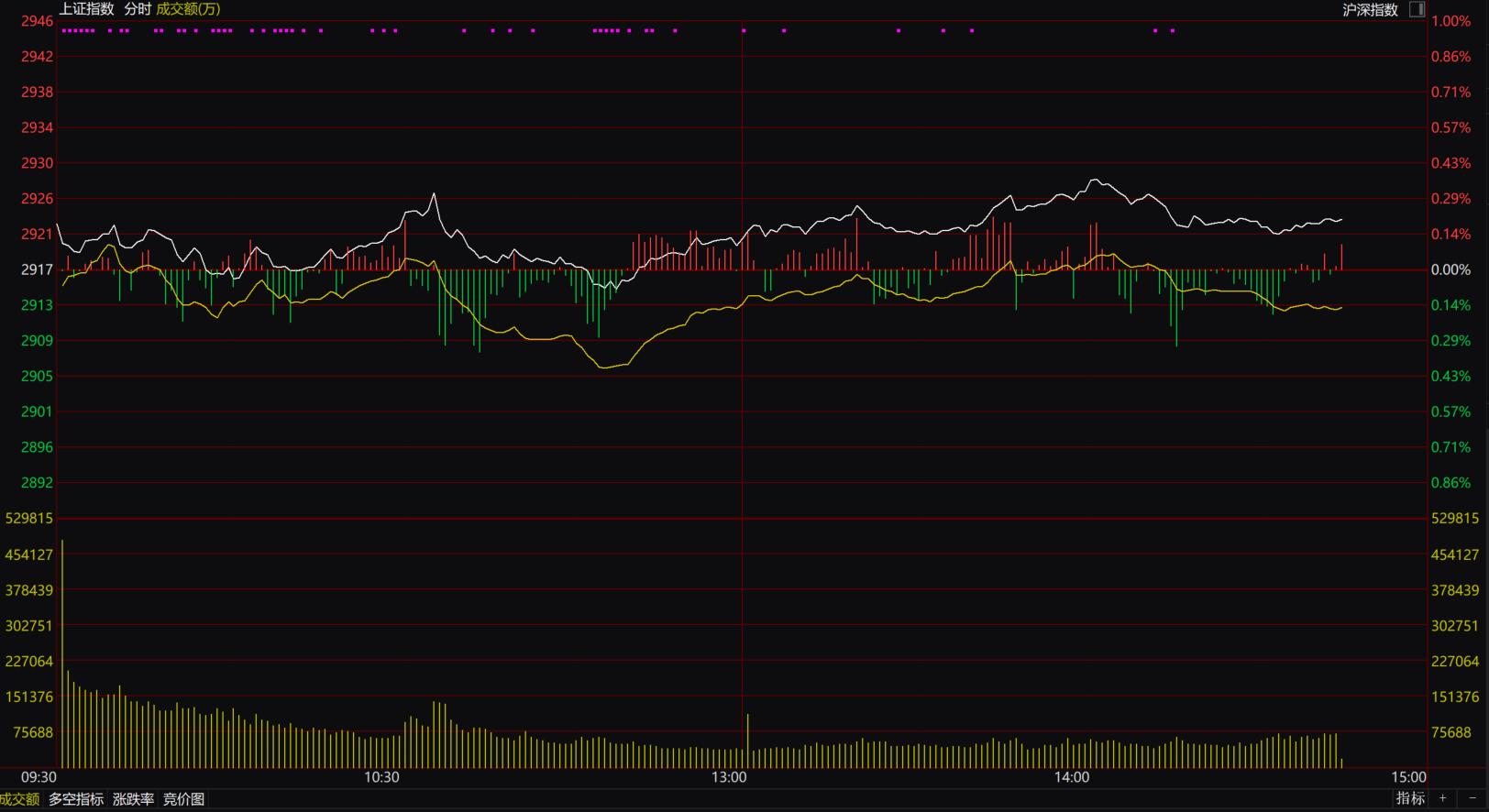
Task: Click the 15:00 time label
Action: tap(1408, 777)
